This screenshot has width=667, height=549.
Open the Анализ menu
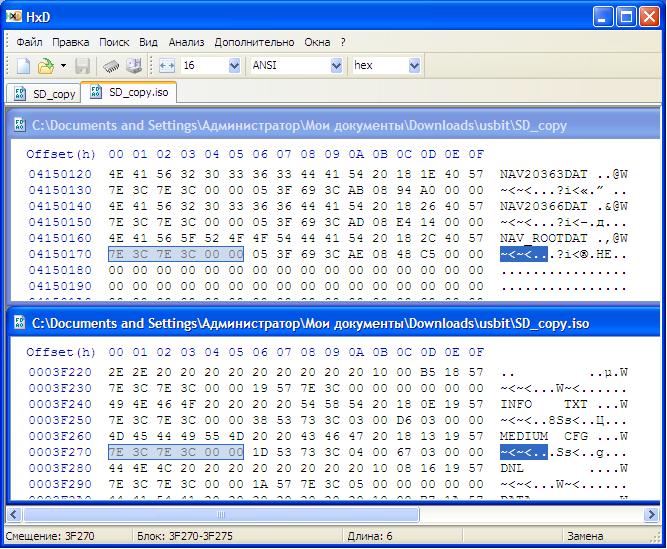[x=186, y=43]
